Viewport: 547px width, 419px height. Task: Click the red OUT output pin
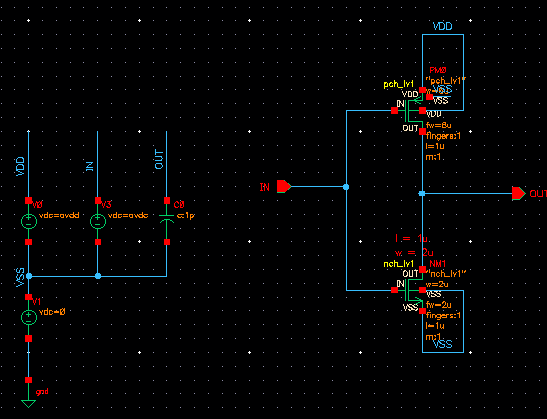coord(518,193)
